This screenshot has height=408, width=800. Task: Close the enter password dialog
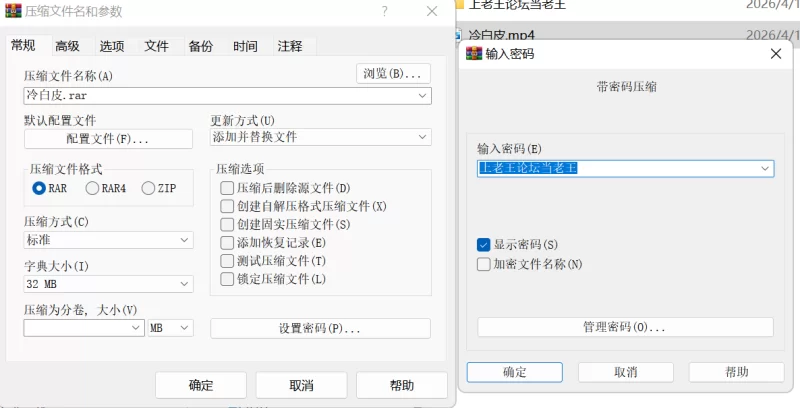click(x=774, y=53)
